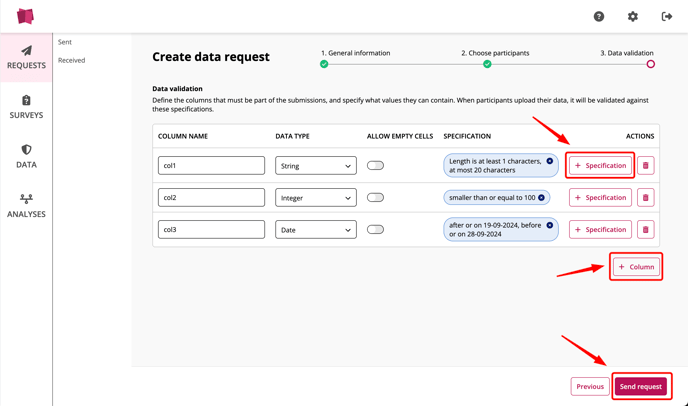The image size is (688, 406).
Task: Delete the col2 row with trash icon
Action: tap(645, 198)
